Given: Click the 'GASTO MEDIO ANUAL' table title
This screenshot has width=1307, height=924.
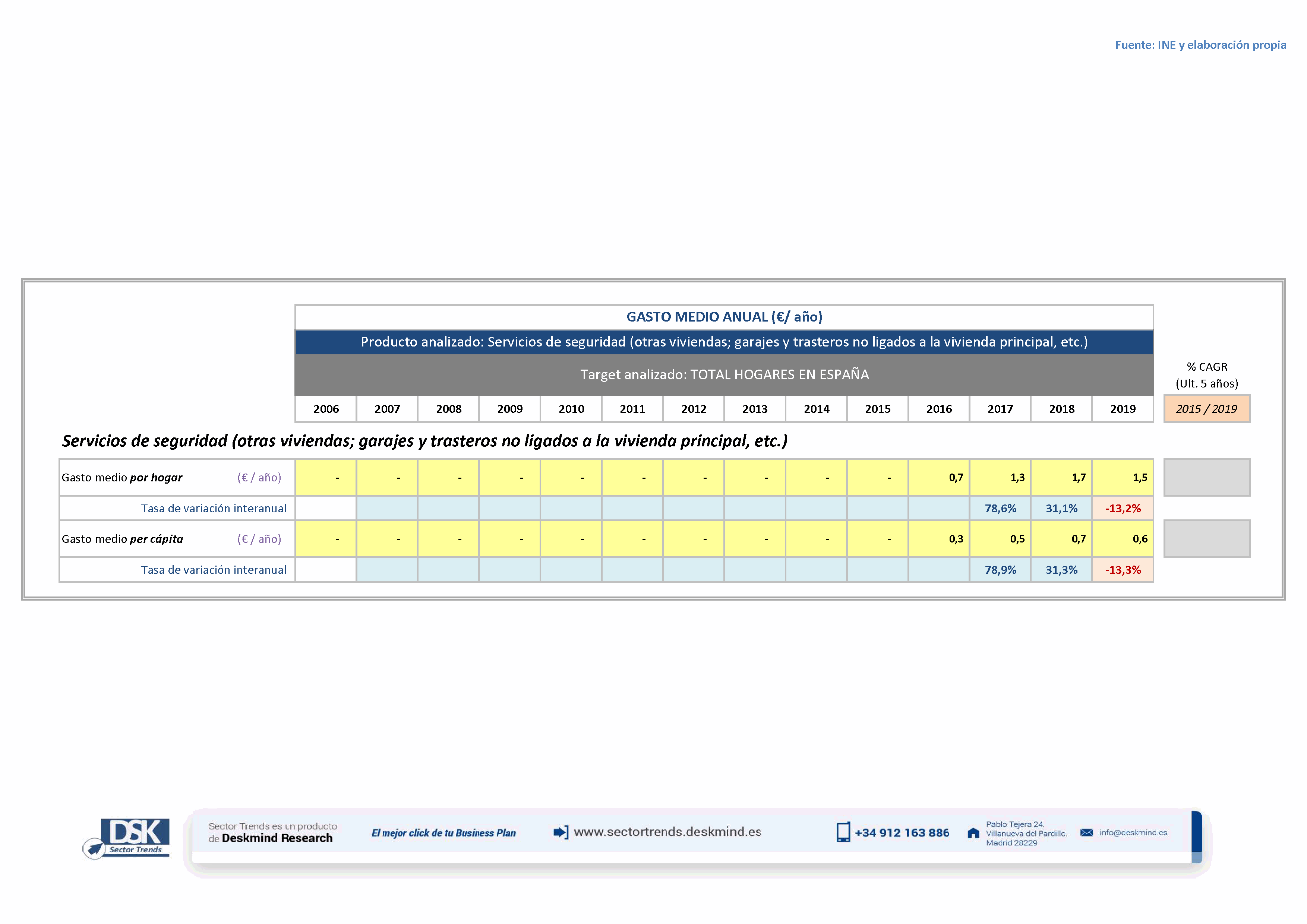Looking at the screenshot, I should coord(724,317).
